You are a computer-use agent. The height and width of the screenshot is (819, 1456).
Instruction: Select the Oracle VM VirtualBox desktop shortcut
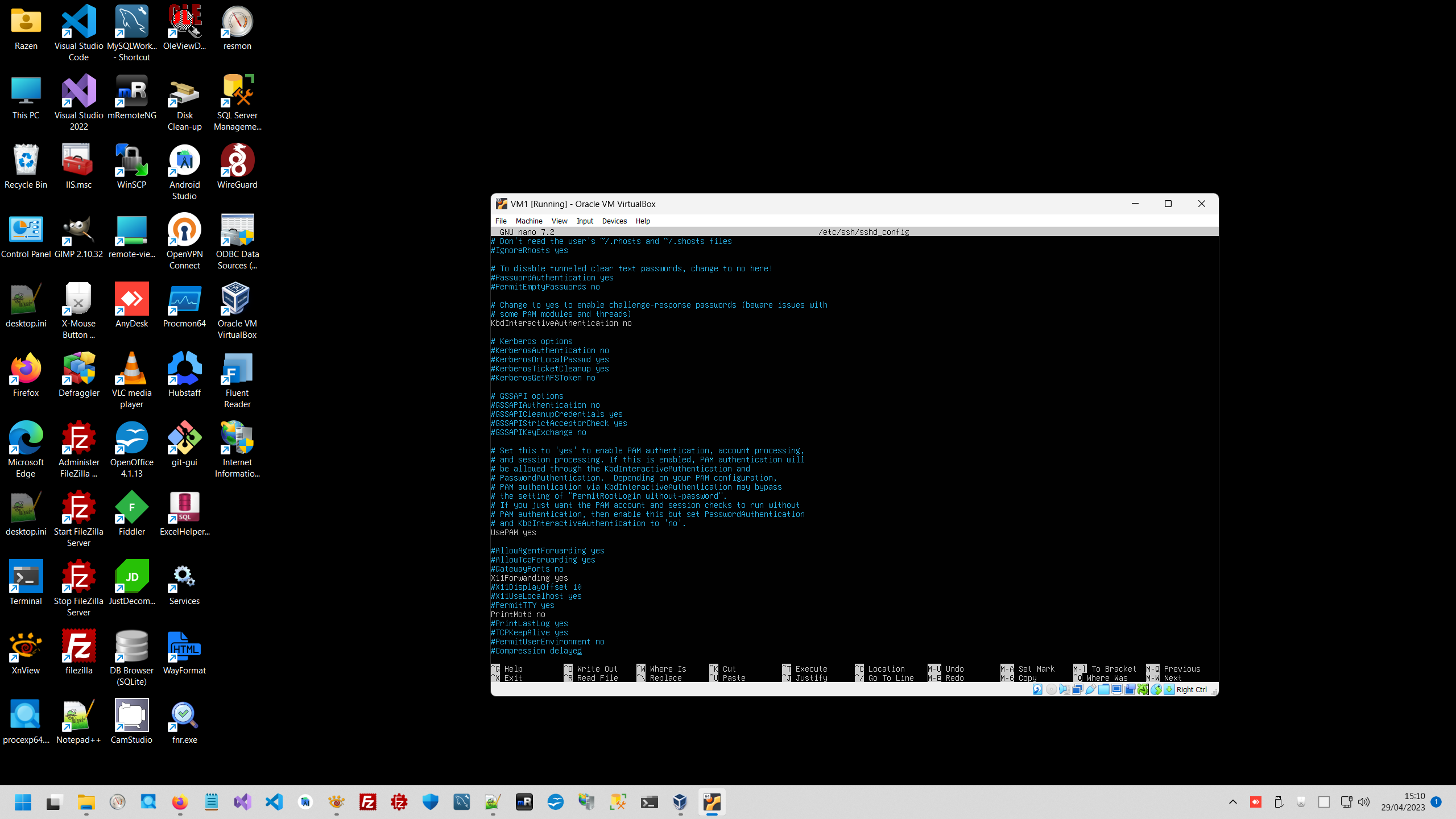point(237,310)
